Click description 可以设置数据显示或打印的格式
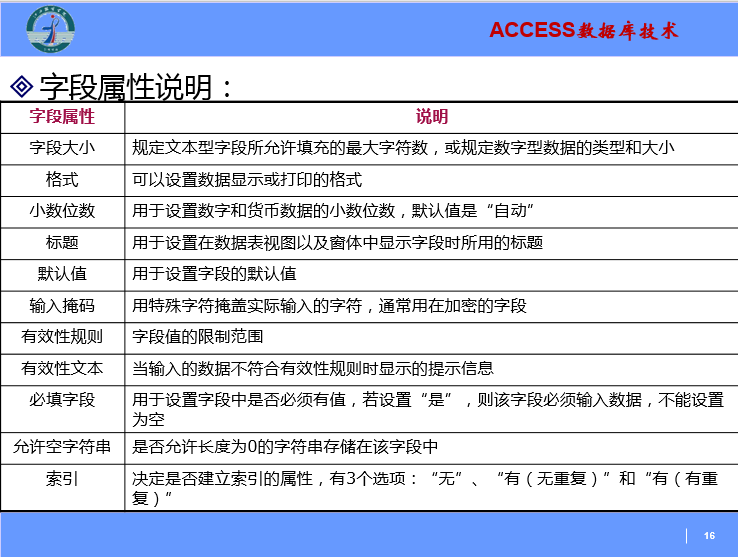Image resolution: width=738 pixels, height=557 pixels. (x=247, y=179)
